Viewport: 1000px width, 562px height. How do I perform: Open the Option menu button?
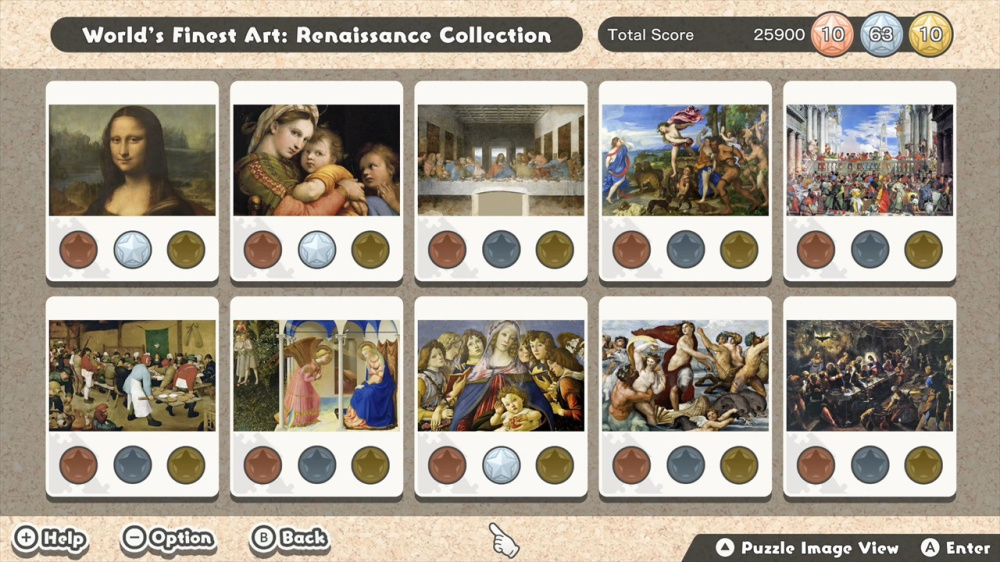(168, 538)
